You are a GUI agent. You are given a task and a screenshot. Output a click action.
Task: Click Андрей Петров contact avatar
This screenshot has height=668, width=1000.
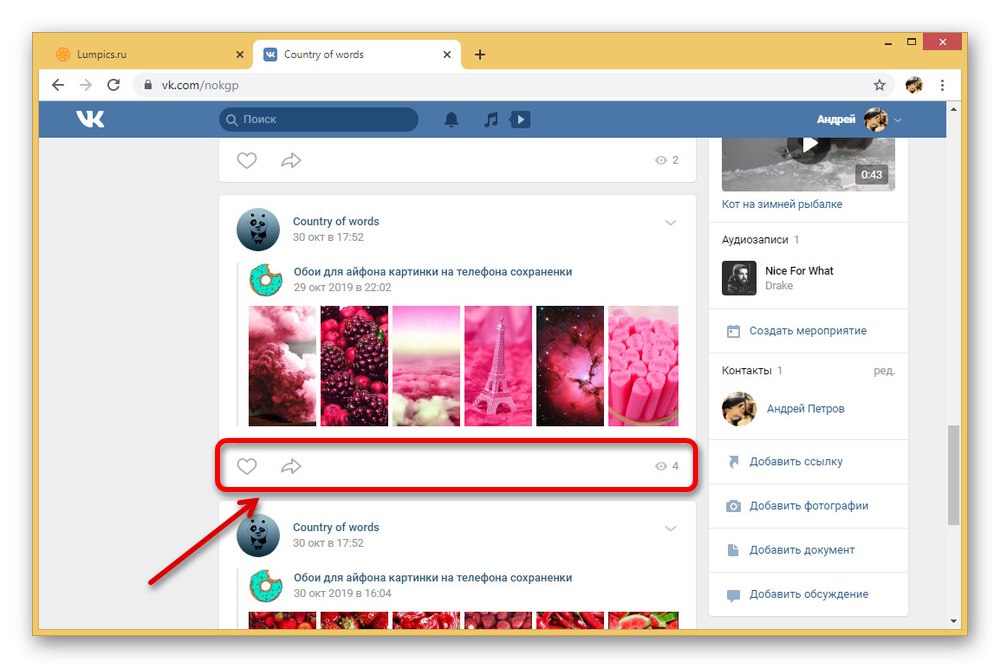[739, 409]
